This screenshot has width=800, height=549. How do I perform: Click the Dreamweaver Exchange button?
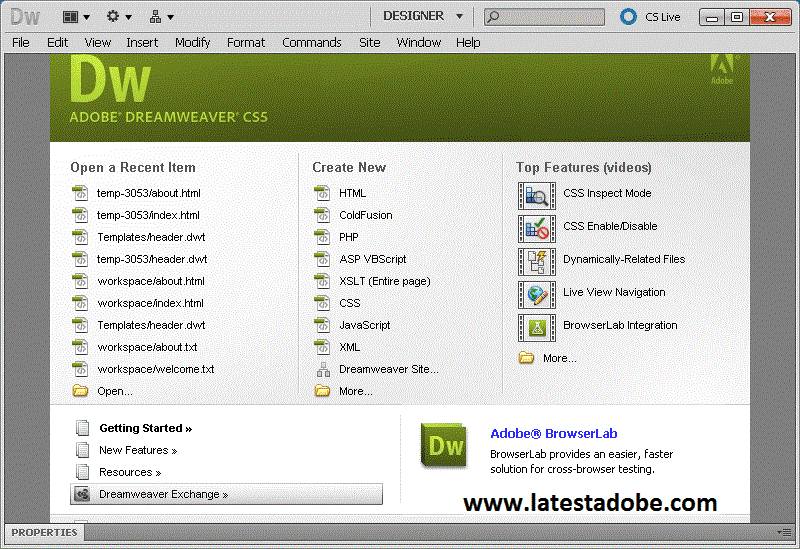tap(226, 494)
